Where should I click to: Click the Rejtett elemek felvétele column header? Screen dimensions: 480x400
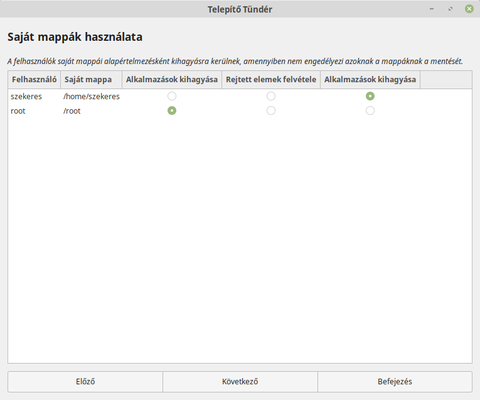[271, 80]
